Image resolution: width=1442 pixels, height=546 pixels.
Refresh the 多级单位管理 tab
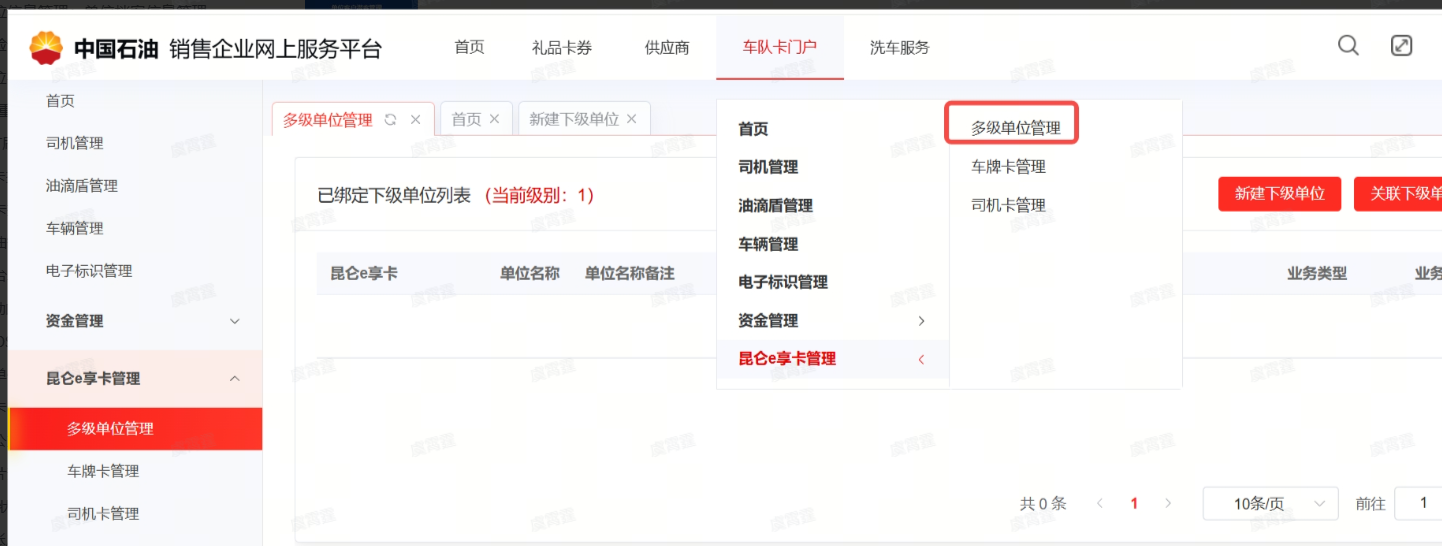(x=391, y=119)
